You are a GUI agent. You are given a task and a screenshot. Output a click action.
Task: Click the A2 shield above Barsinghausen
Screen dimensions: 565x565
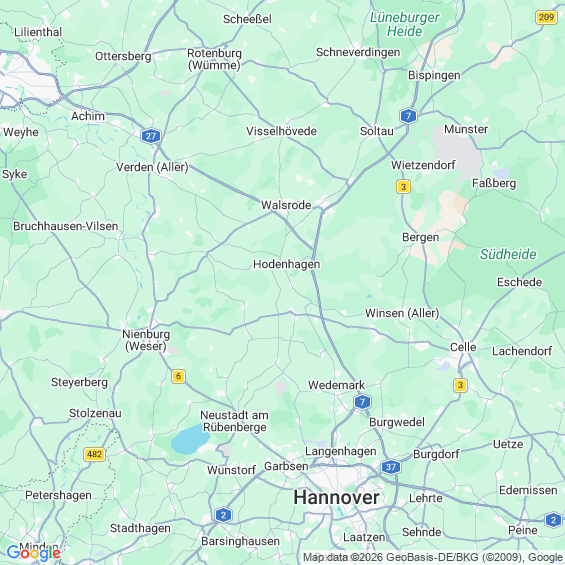click(x=223, y=515)
